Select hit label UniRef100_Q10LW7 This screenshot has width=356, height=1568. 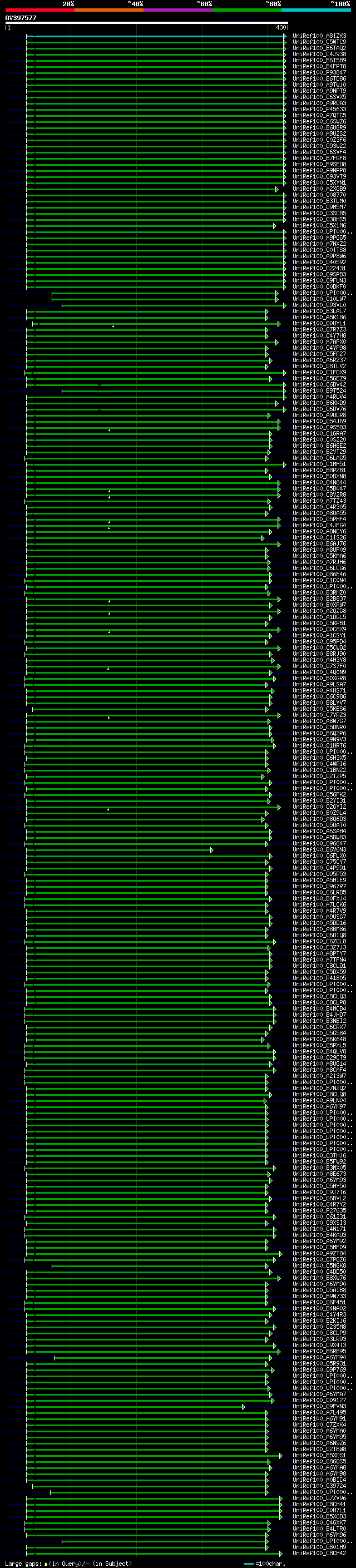(319, 299)
